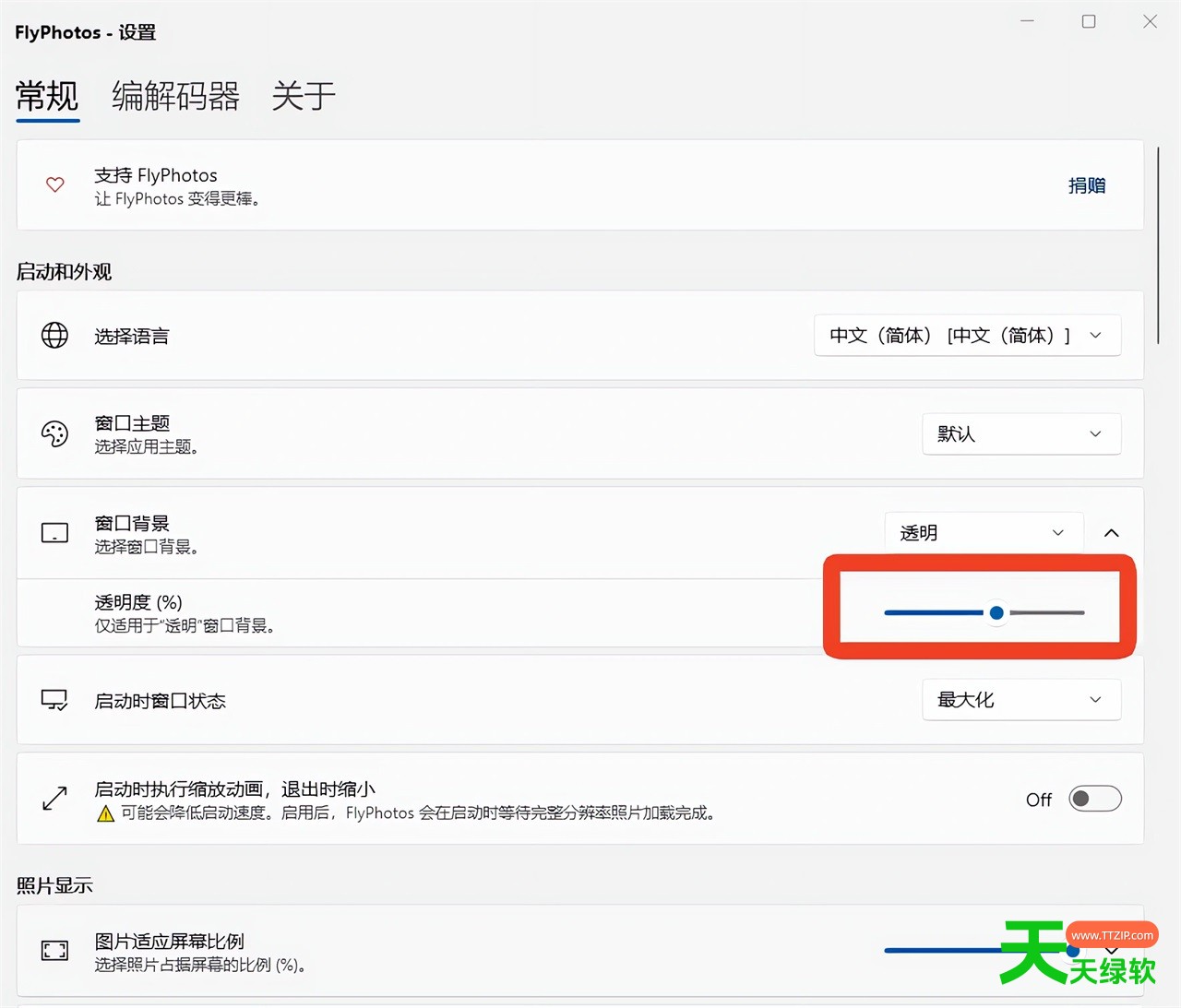1181x1008 pixels.
Task: Close the FlyPhotos settings window
Action: [1150, 21]
